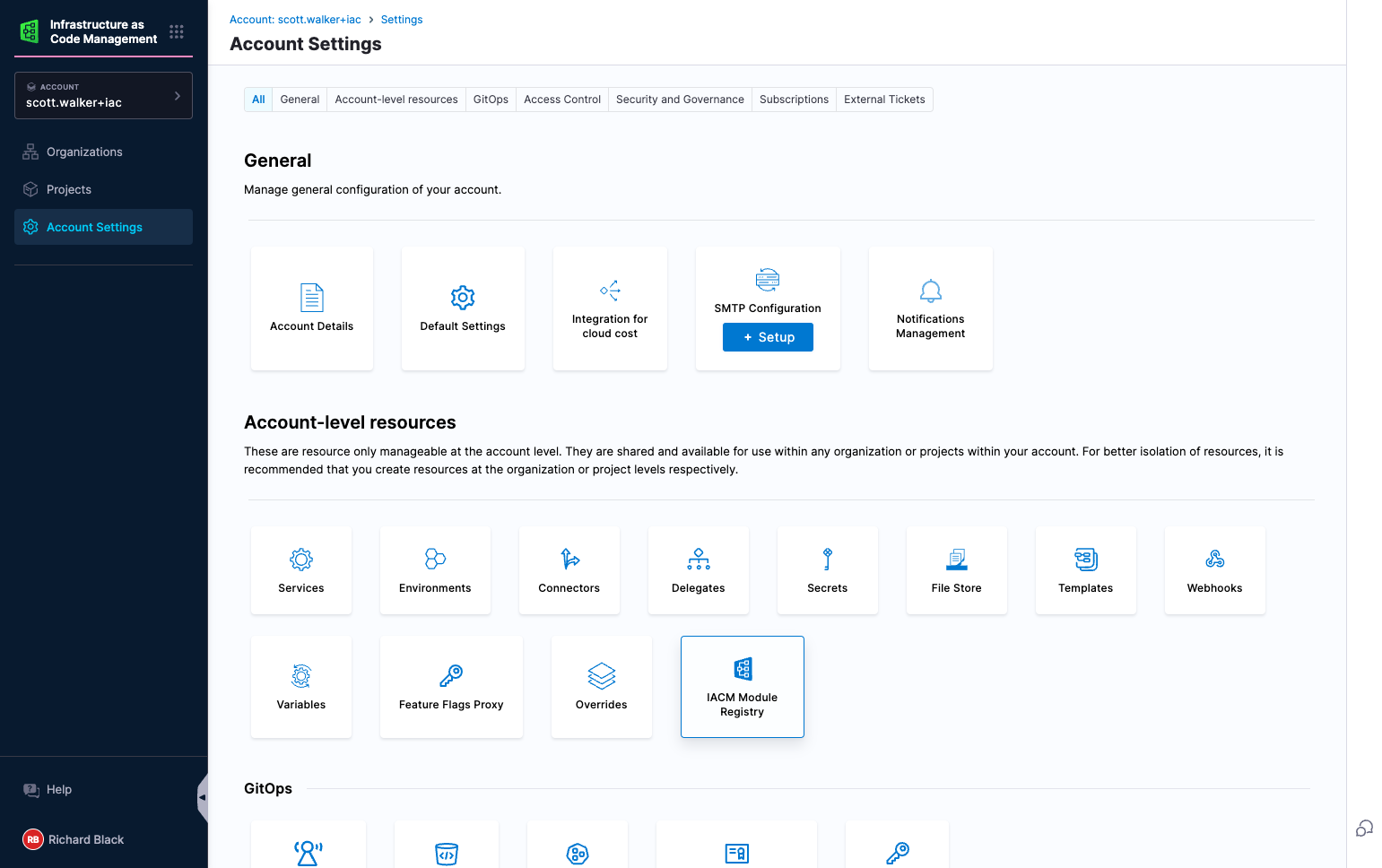Open the chat support icon
1382x868 pixels.
(1364, 829)
